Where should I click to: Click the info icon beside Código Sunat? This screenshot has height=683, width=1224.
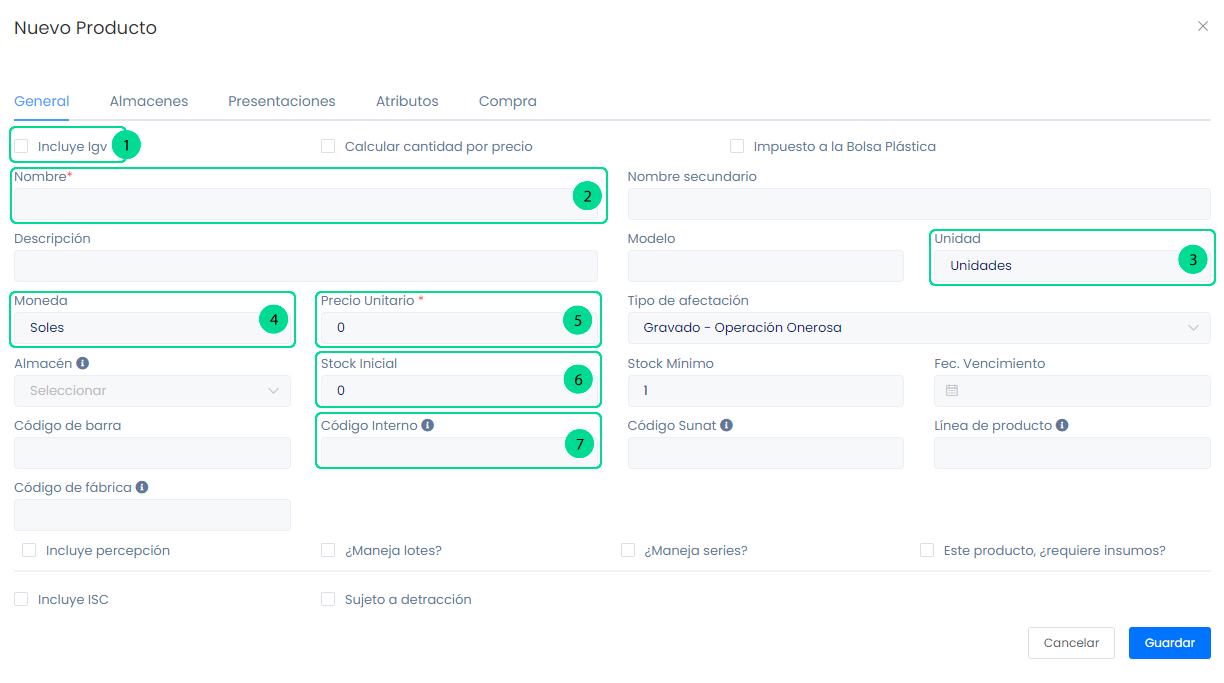pos(727,426)
